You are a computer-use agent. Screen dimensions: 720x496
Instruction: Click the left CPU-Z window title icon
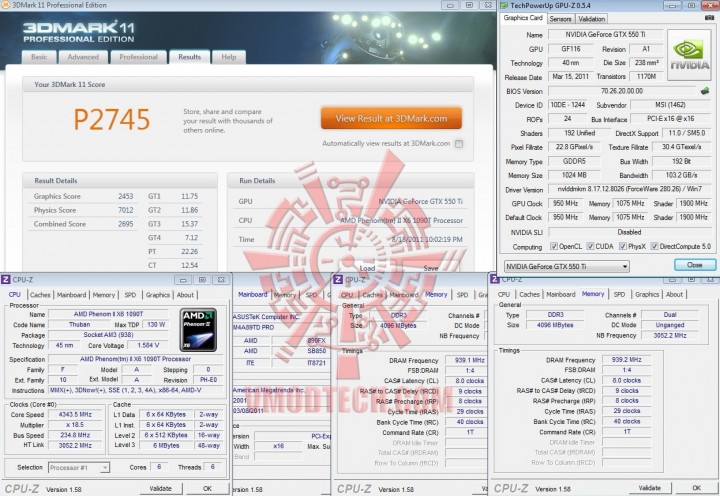(6, 280)
